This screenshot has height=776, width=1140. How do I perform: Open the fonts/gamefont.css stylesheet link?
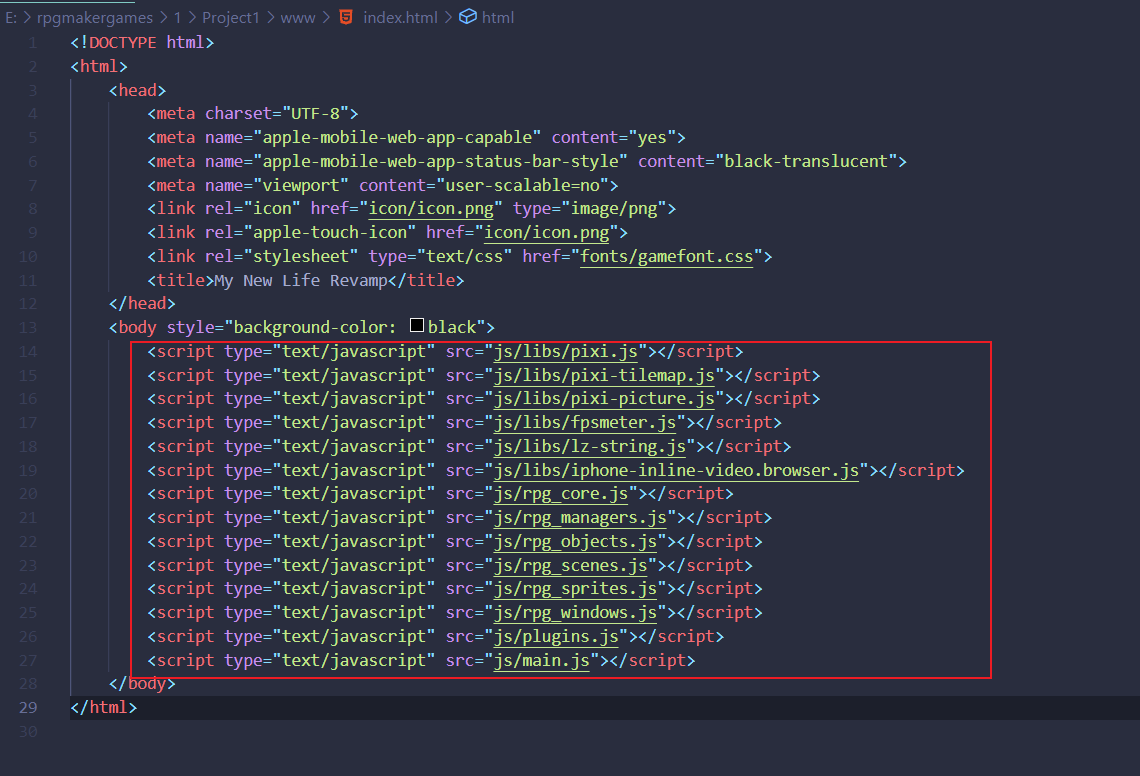pos(666,256)
